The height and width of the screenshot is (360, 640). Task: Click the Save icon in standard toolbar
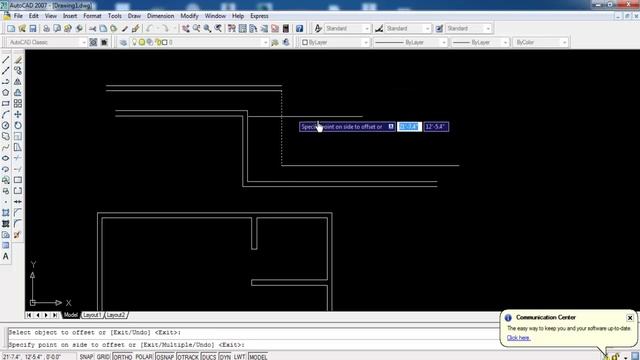pos(33,29)
